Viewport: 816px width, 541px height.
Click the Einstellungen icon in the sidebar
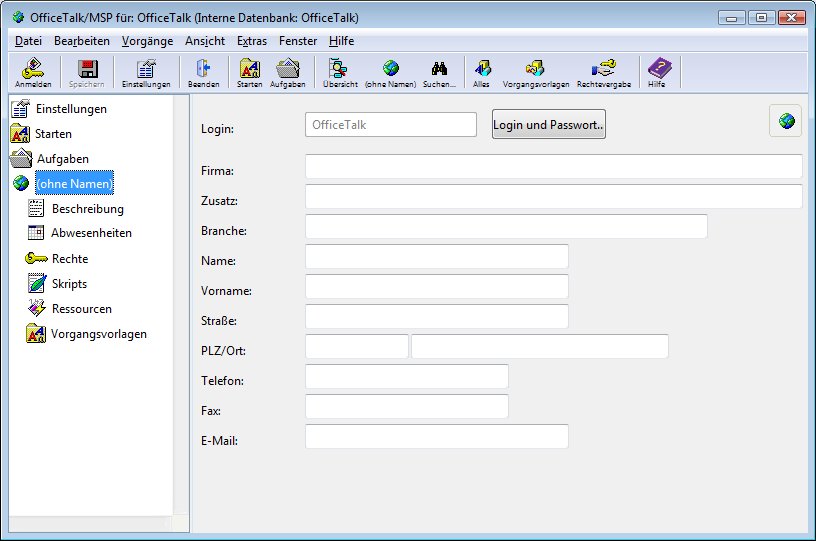pyautogui.click(x=20, y=108)
